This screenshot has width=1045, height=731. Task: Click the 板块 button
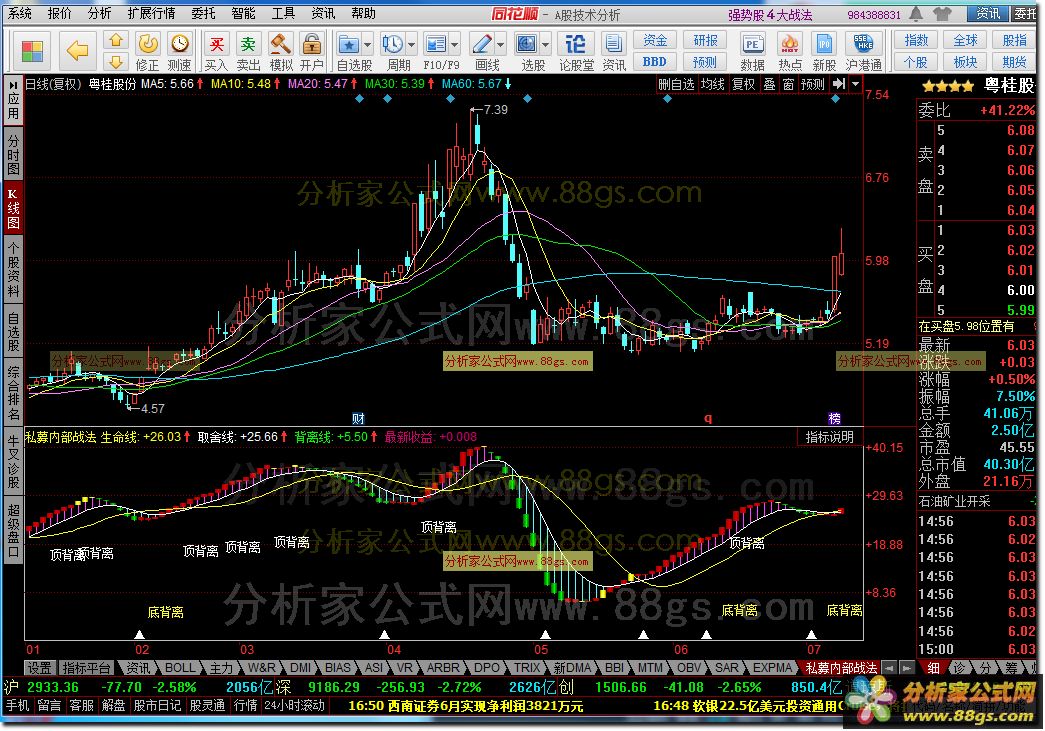coord(965,62)
